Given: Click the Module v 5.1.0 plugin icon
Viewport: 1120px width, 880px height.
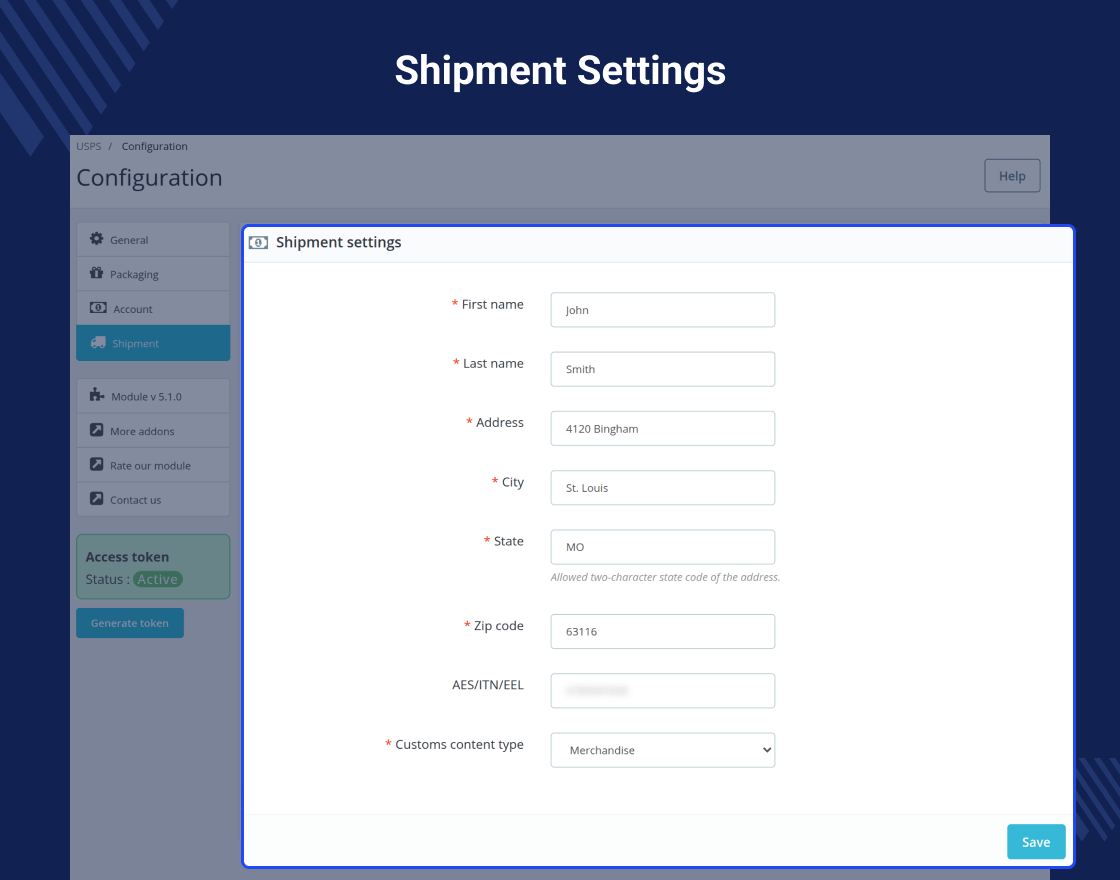Looking at the screenshot, I should pos(96,396).
